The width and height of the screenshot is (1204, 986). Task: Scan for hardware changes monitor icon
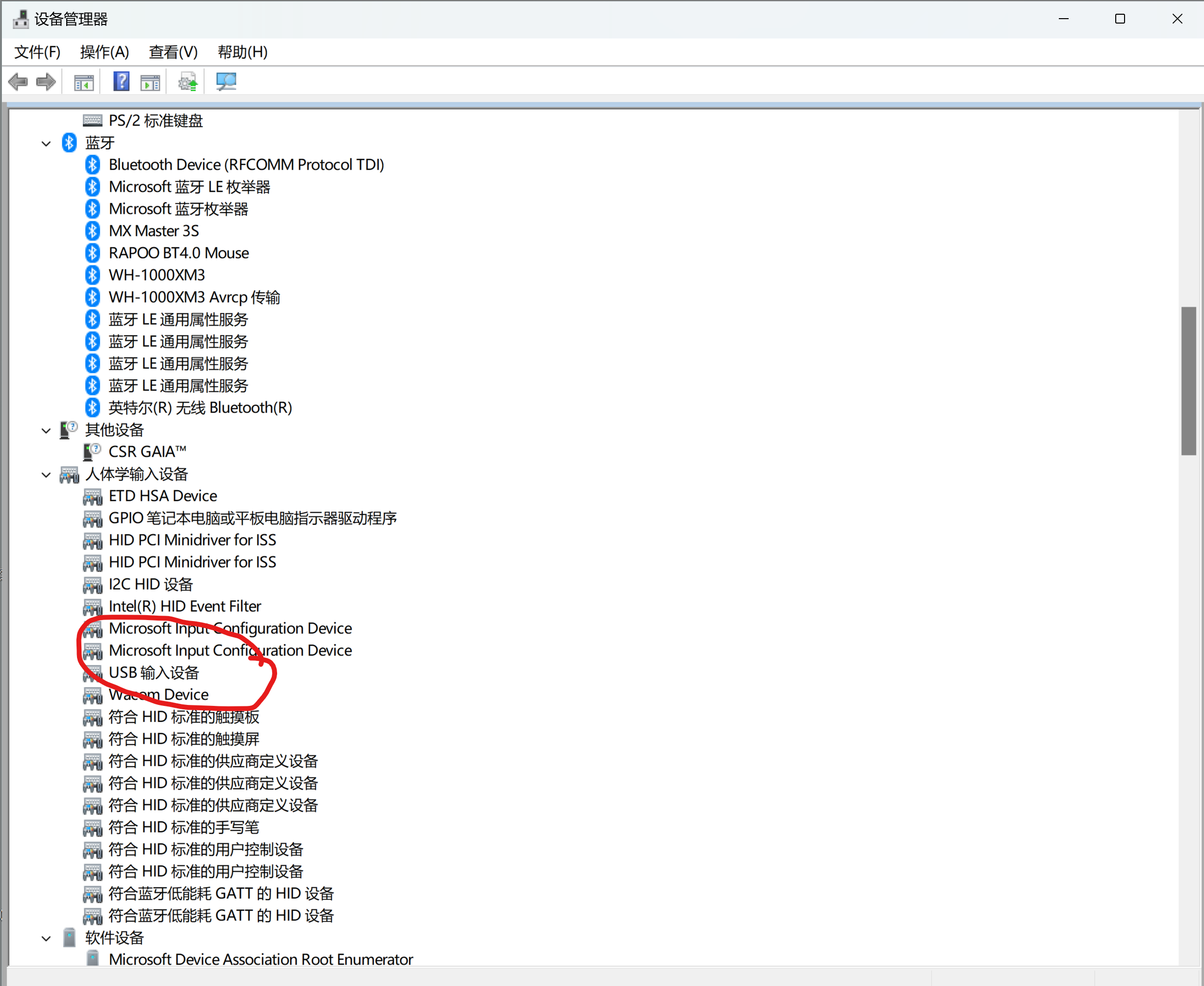pos(227,82)
